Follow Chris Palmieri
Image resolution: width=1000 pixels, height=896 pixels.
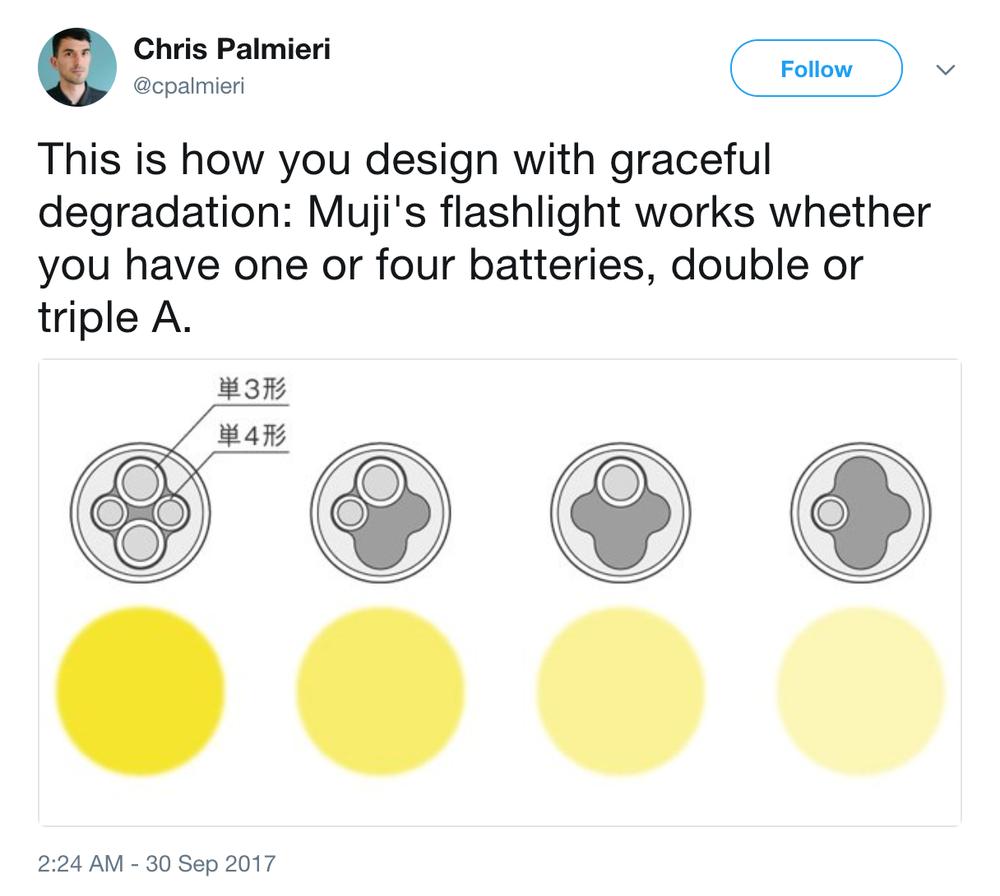click(x=816, y=68)
